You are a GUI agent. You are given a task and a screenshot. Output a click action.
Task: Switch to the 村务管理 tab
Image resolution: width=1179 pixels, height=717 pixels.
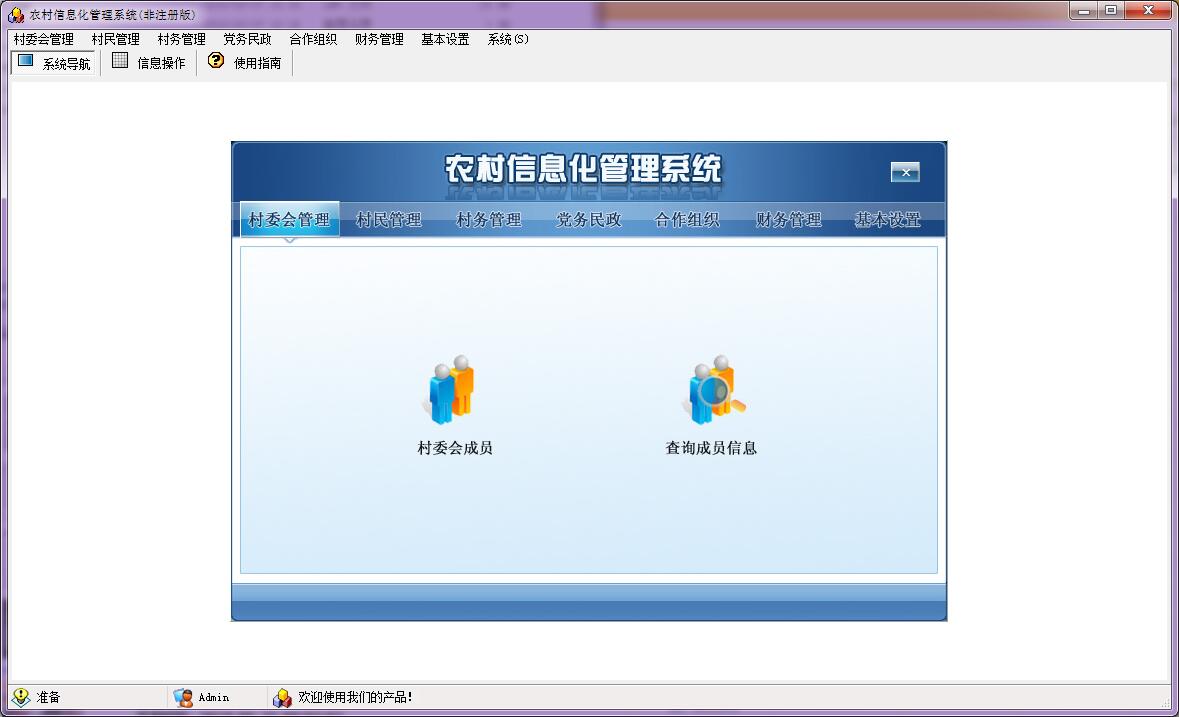pos(489,219)
